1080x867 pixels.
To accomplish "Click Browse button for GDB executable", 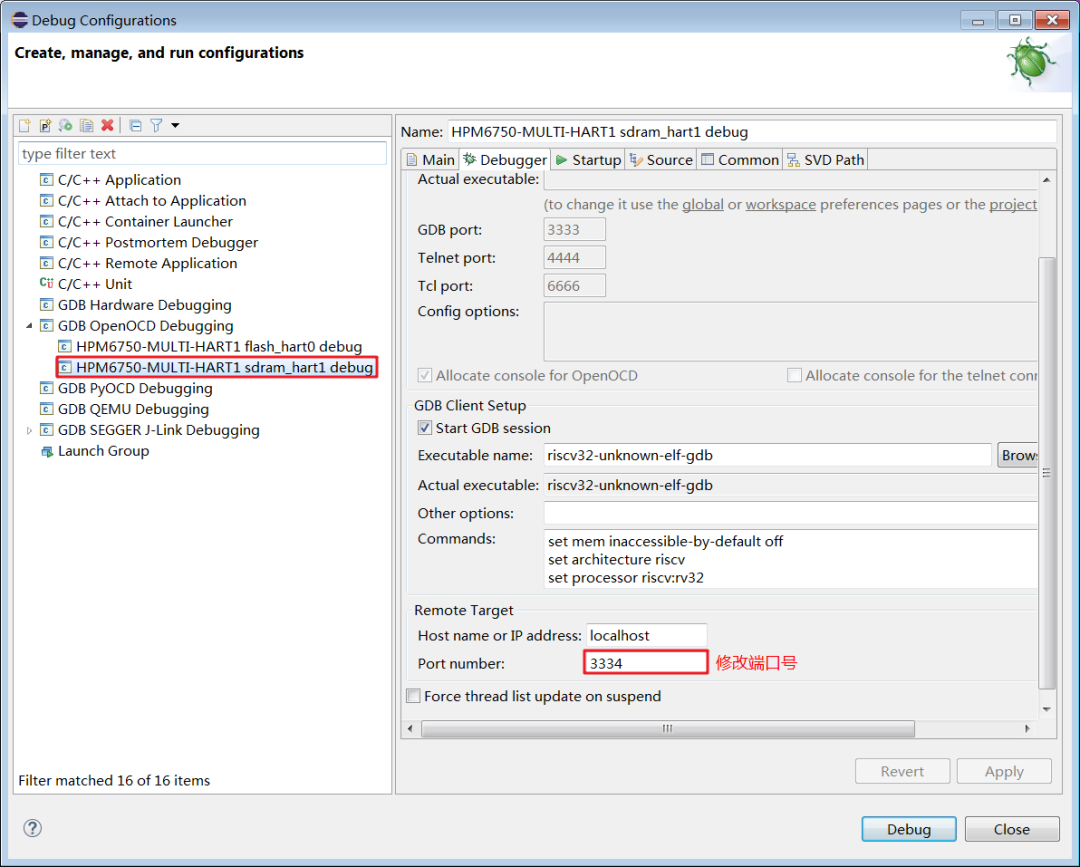I will click(1017, 455).
